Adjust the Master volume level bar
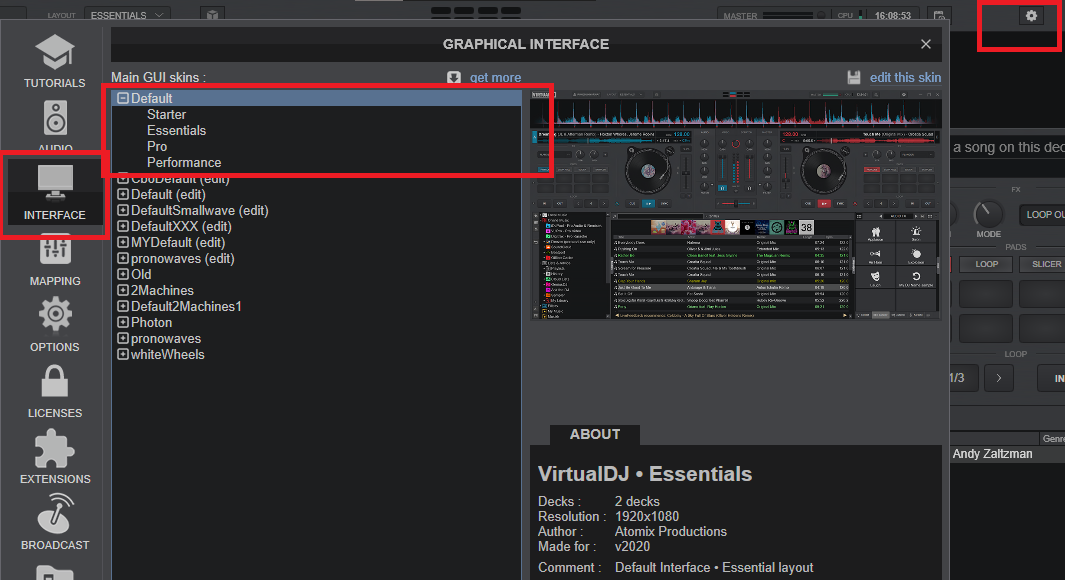Image resolution: width=1065 pixels, height=580 pixels. coord(788,15)
